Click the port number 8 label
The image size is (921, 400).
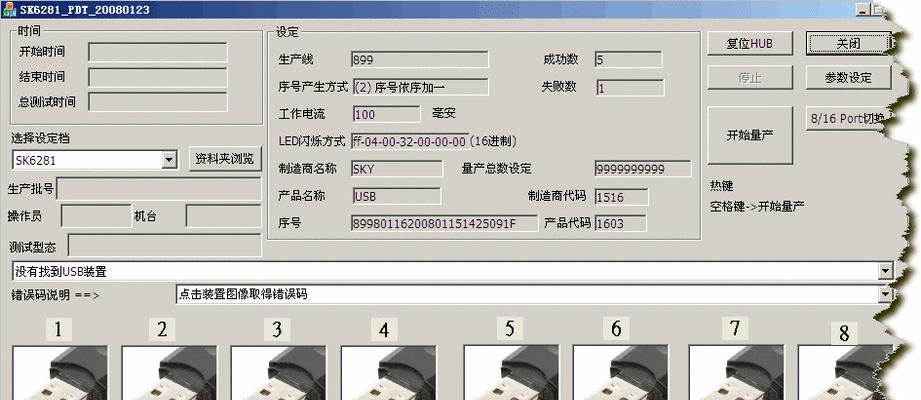[x=844, y=334]
